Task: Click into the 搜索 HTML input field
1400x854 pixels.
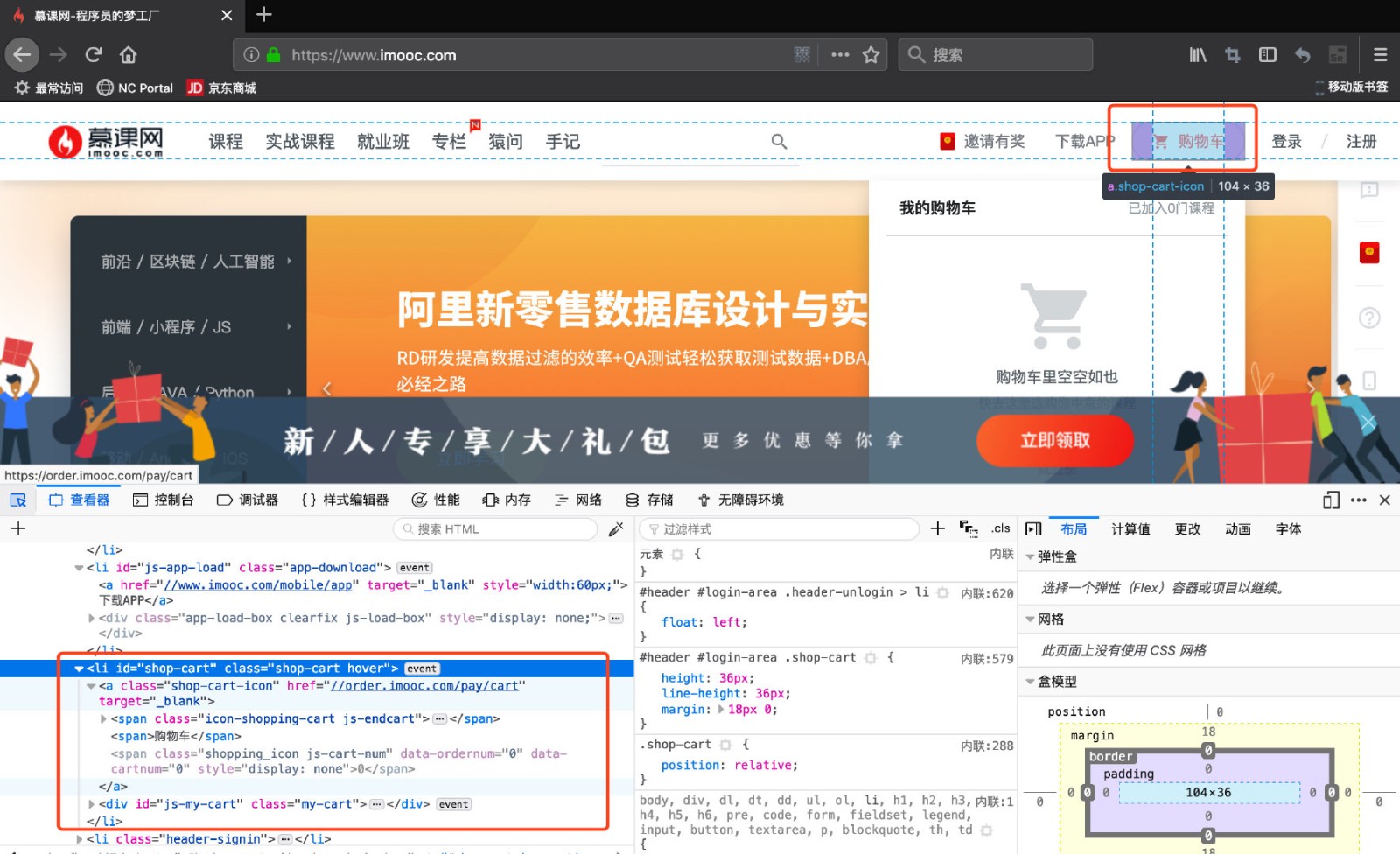Action: pyautogui.click(x=494, y=528)
